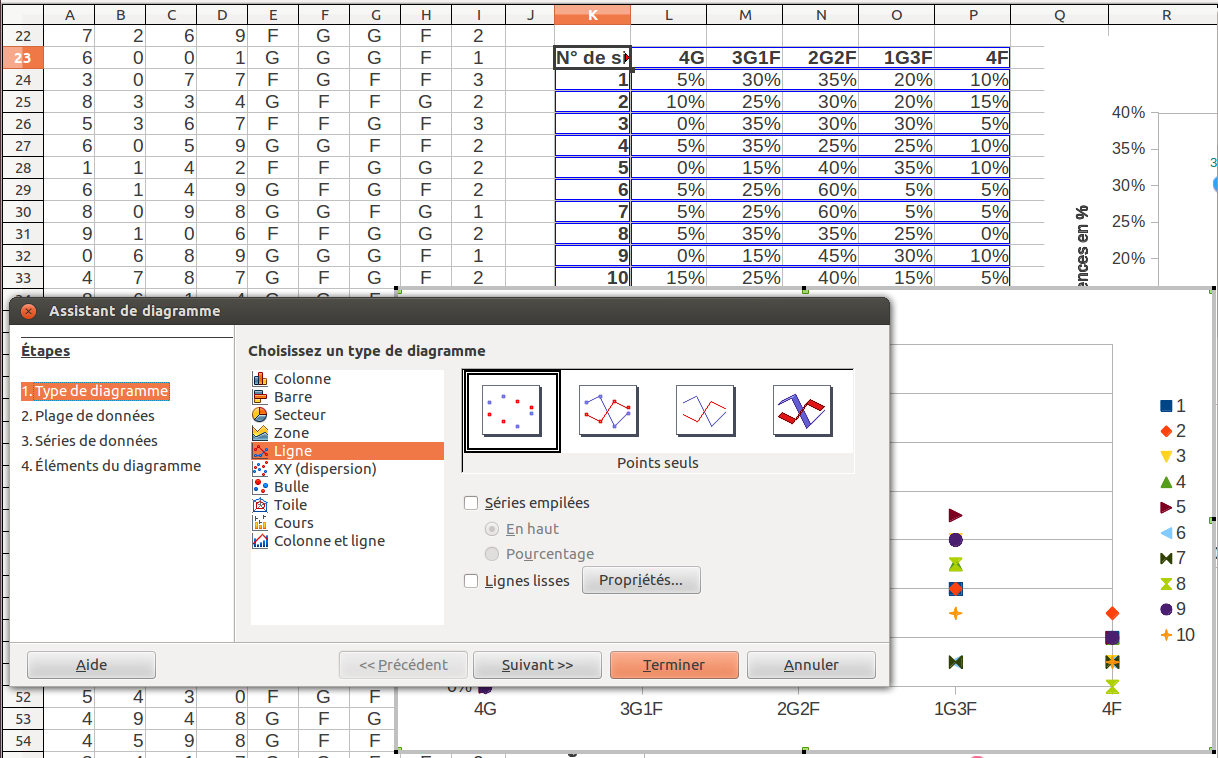
Task: Click the blue square legend marker for series 1
Action: click(x=1165, y=406)
